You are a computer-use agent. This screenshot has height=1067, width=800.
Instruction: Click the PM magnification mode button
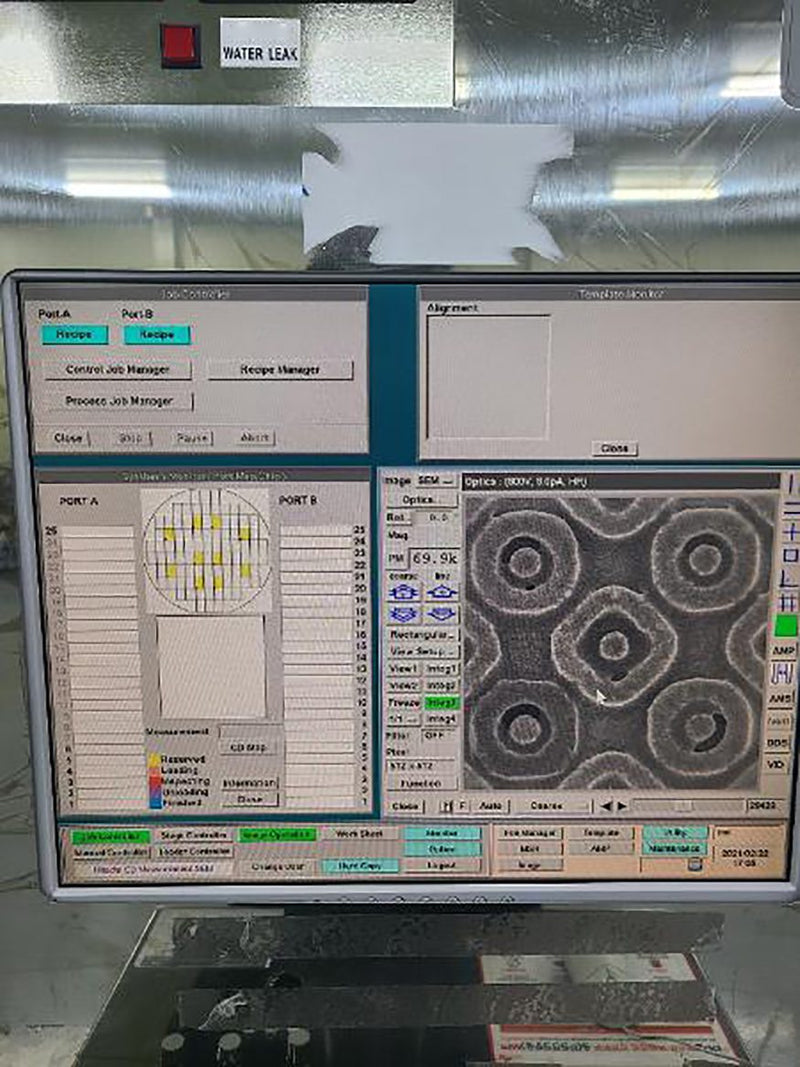(397, 559)
